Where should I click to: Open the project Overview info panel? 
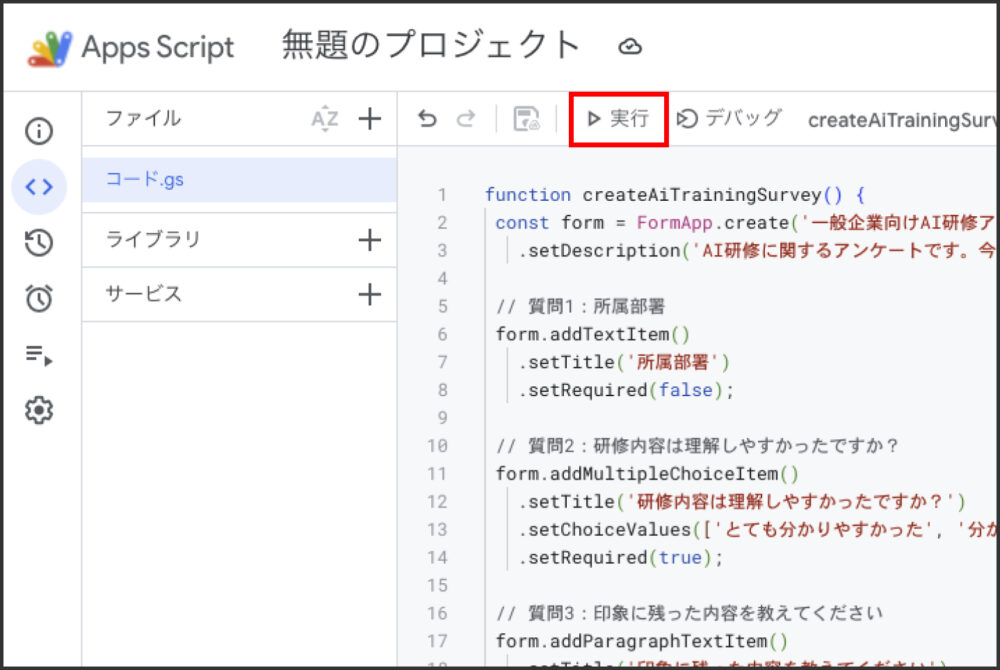[x=39, y=131]
